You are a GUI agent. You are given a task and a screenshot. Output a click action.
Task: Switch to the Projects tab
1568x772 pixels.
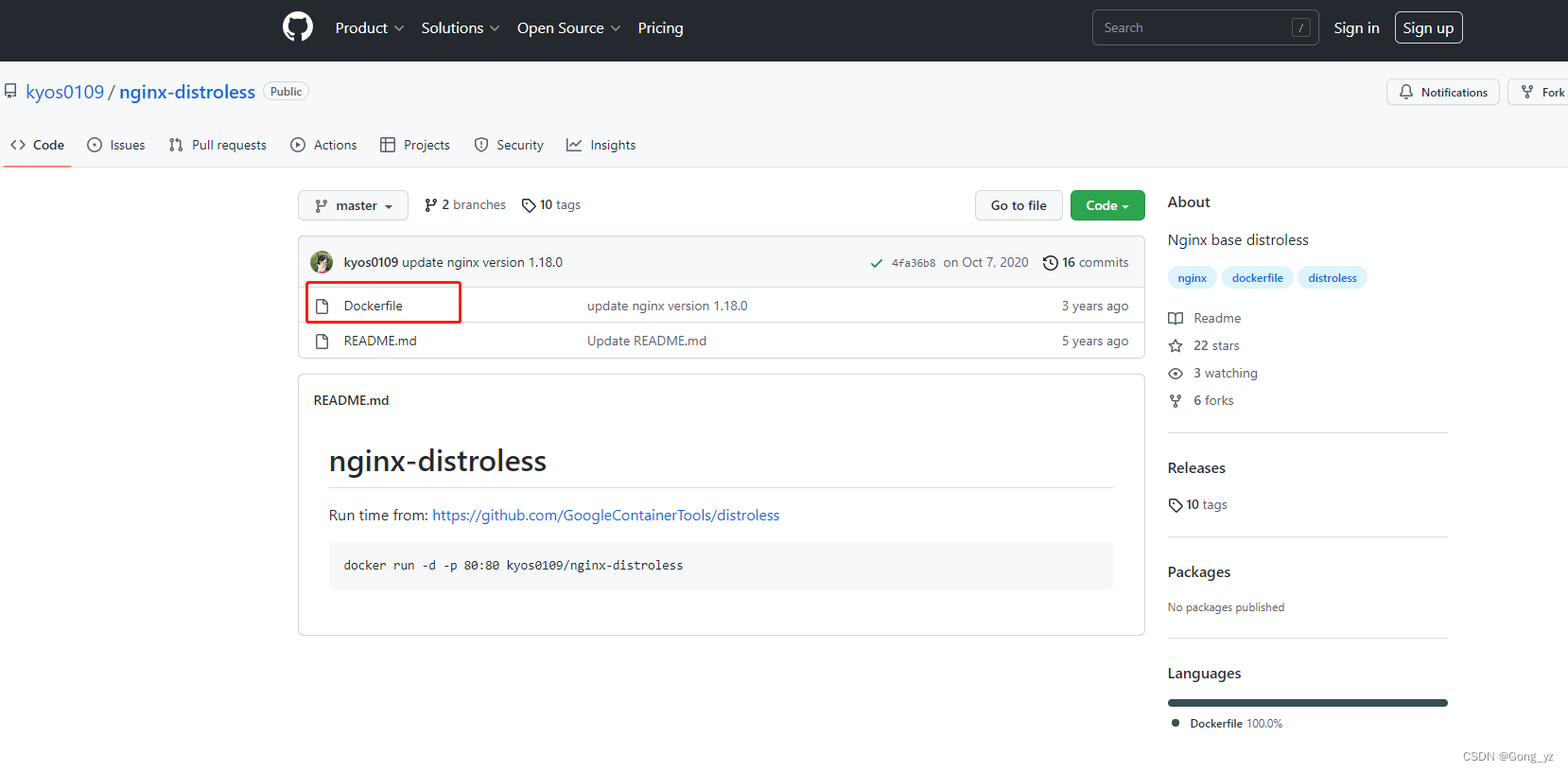415,145
